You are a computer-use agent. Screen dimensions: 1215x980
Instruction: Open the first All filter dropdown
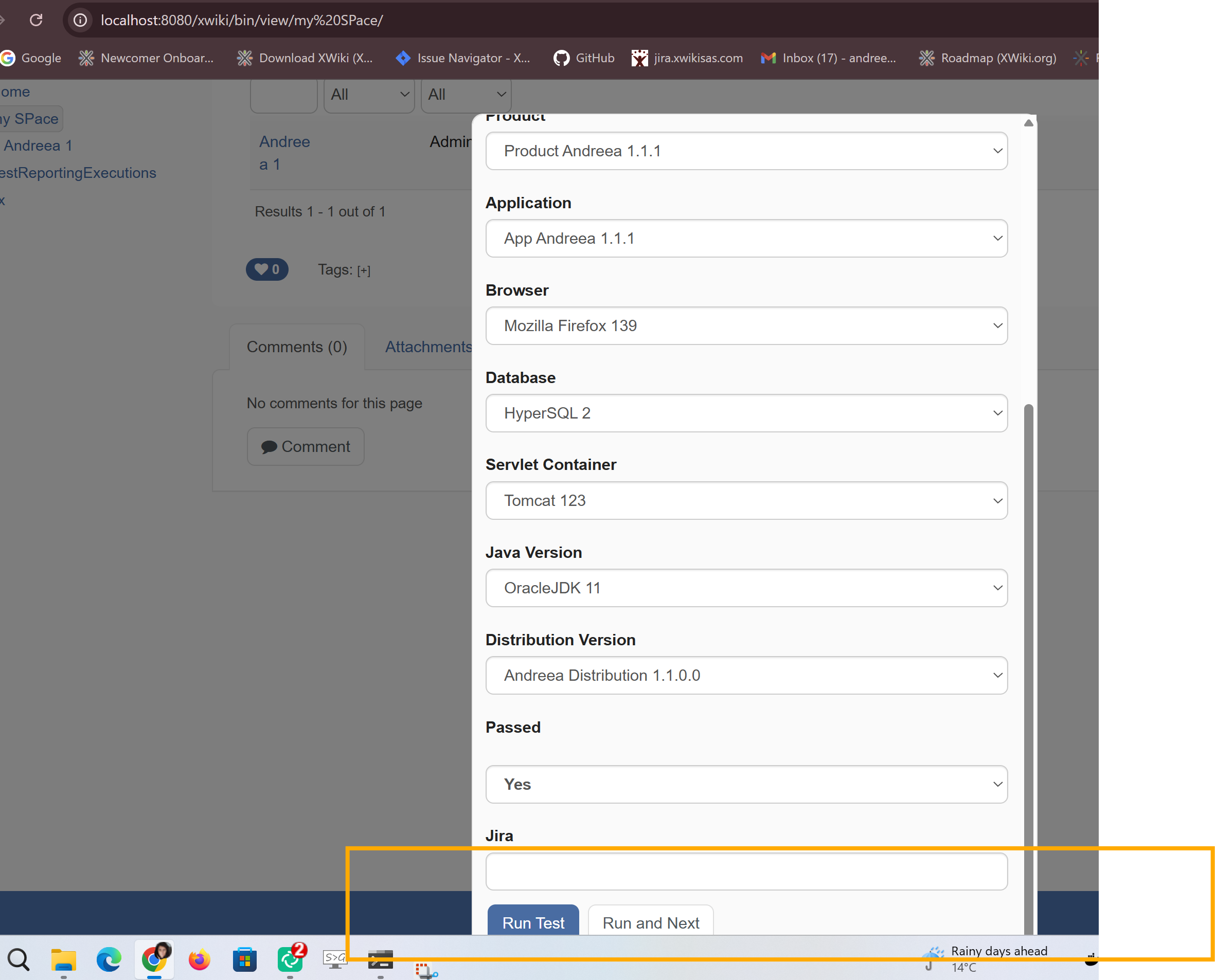369,95
